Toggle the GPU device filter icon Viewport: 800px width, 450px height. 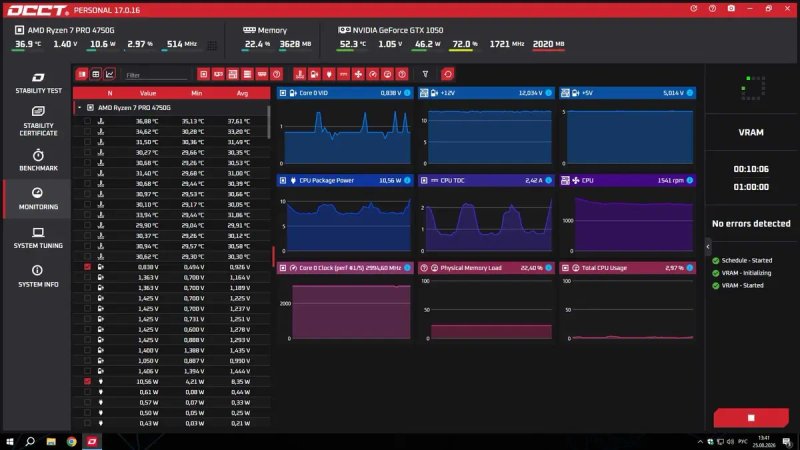click(218, 74)
